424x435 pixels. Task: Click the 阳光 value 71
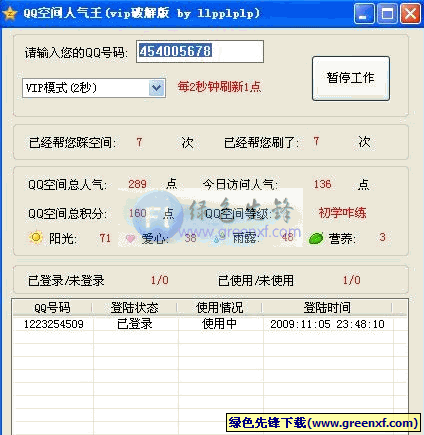coord(105,238)
